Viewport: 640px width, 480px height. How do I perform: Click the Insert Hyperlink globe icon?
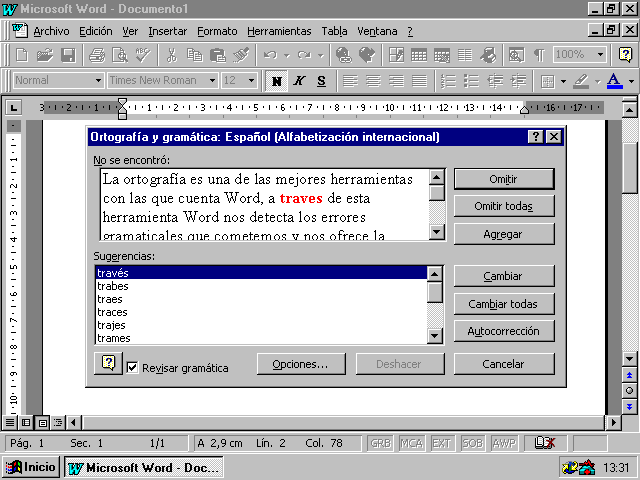344,55
